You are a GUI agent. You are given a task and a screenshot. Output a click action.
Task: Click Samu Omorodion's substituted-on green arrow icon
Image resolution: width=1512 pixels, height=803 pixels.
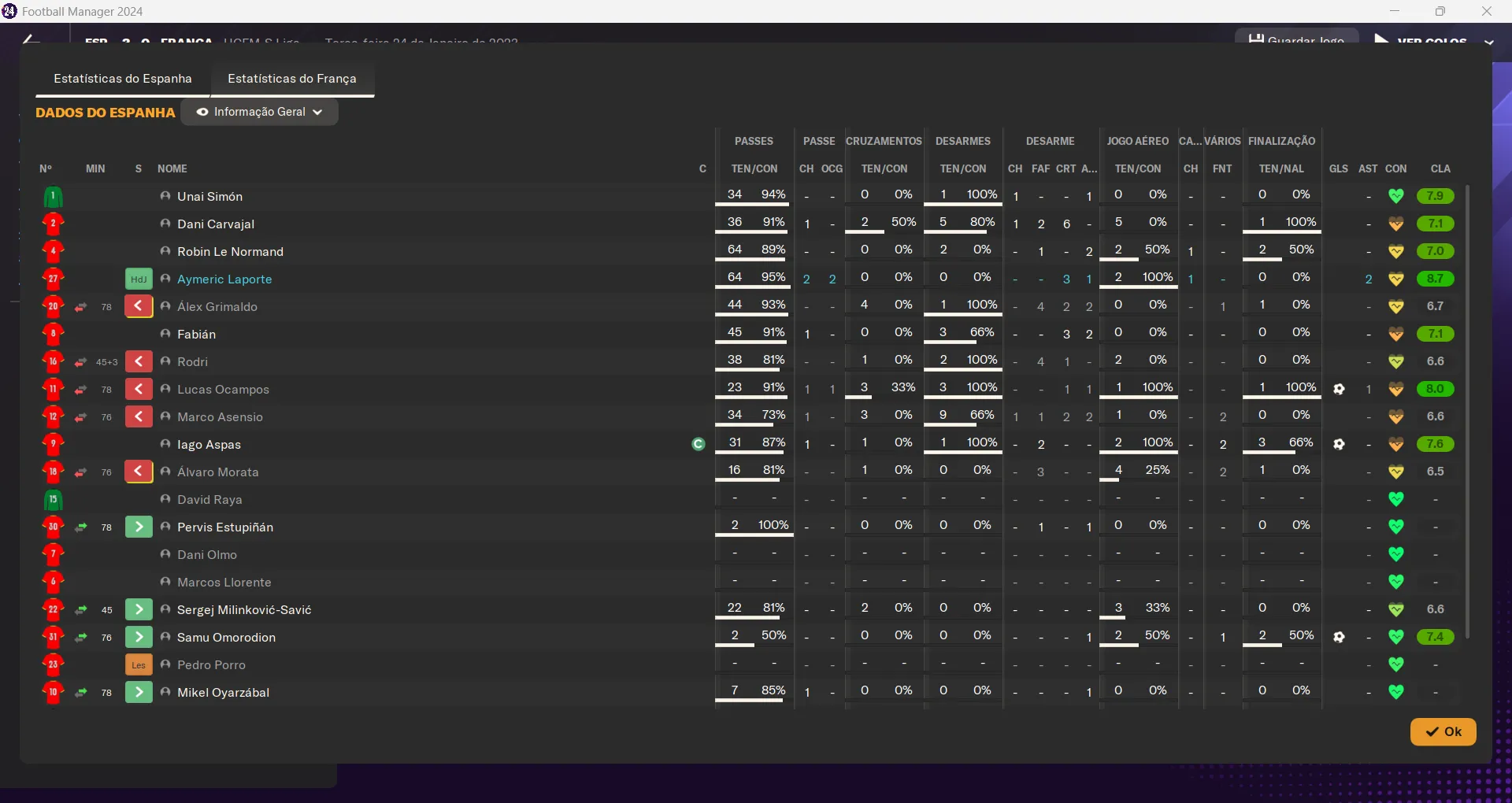[x=139, y=637]
